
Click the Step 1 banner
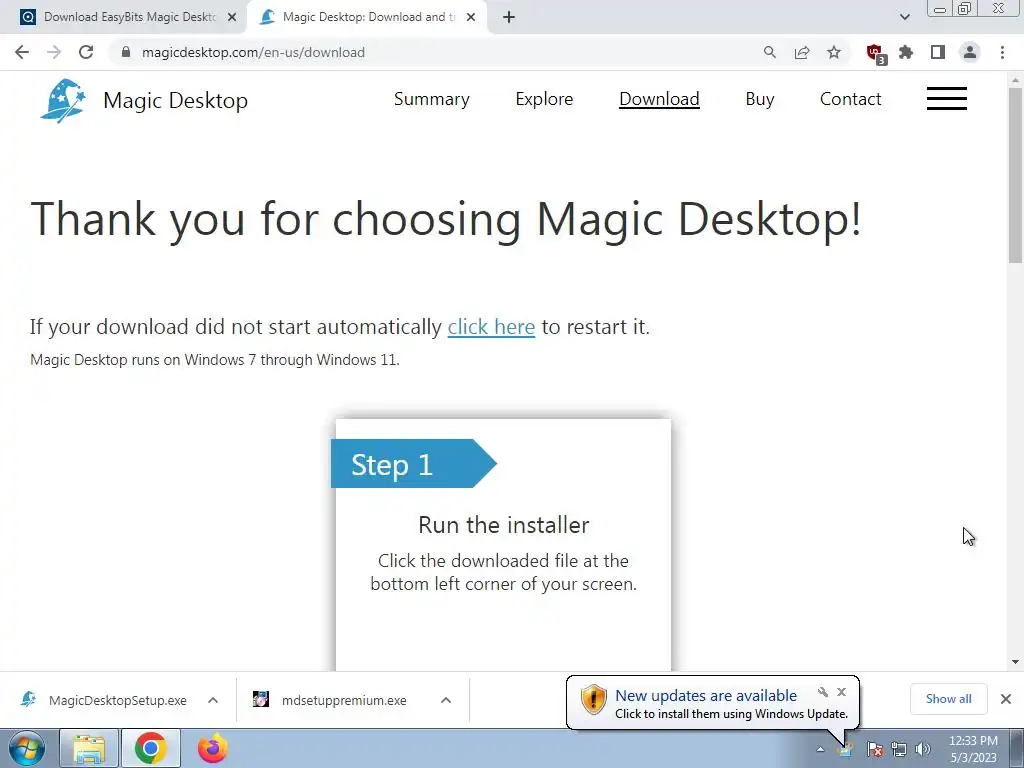414,464
